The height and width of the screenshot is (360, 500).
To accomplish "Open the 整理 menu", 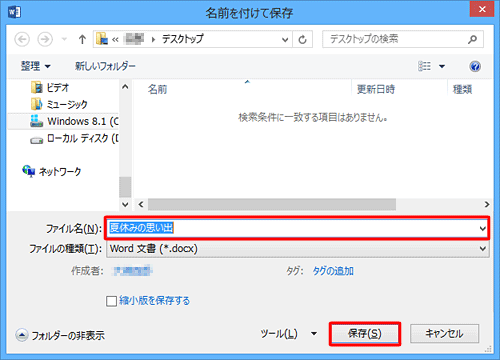I will [36, 66].
